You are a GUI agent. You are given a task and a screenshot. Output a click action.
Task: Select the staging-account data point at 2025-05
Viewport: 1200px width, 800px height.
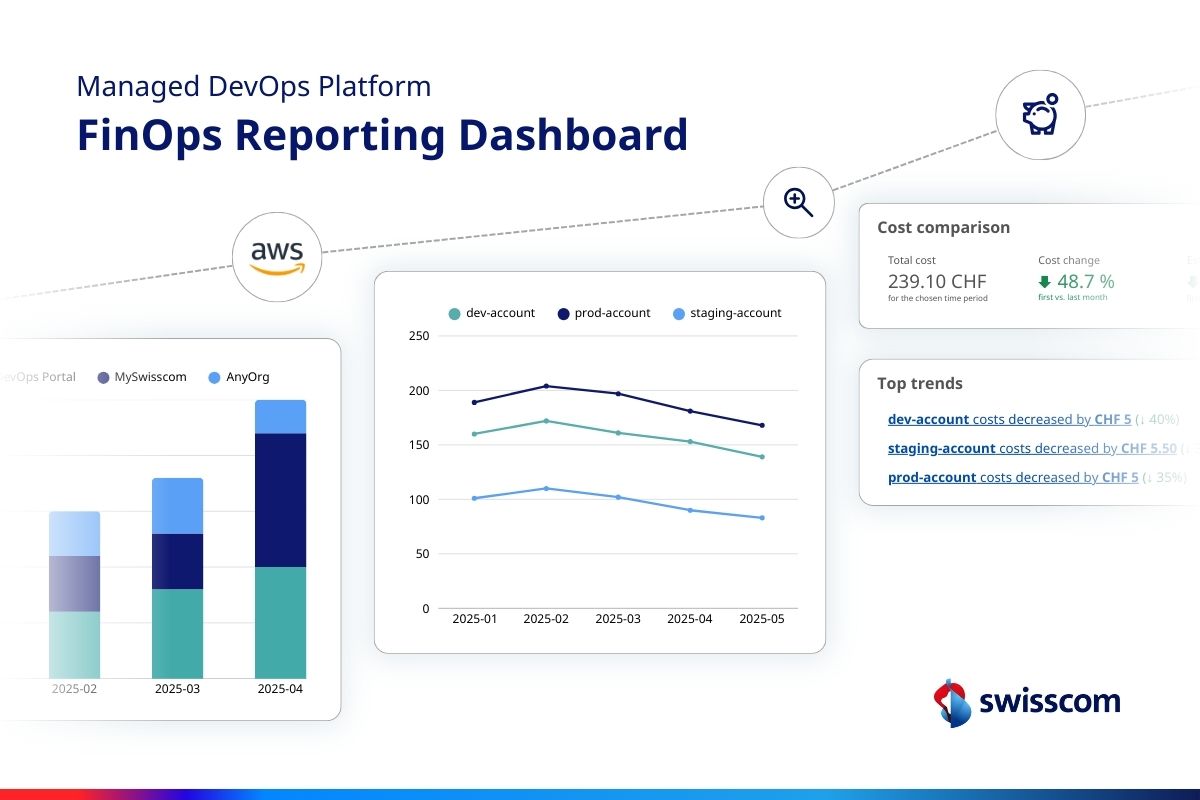762,518
